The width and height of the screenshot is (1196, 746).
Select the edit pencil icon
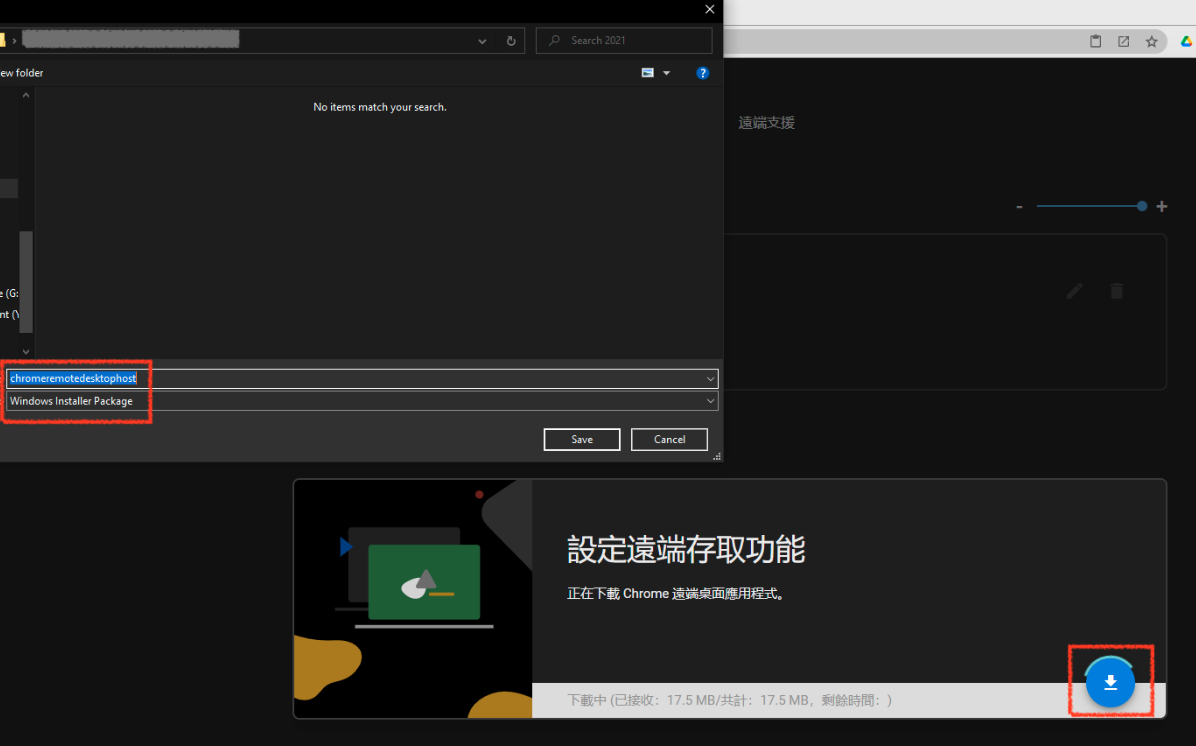click(x=1073, y=291)
